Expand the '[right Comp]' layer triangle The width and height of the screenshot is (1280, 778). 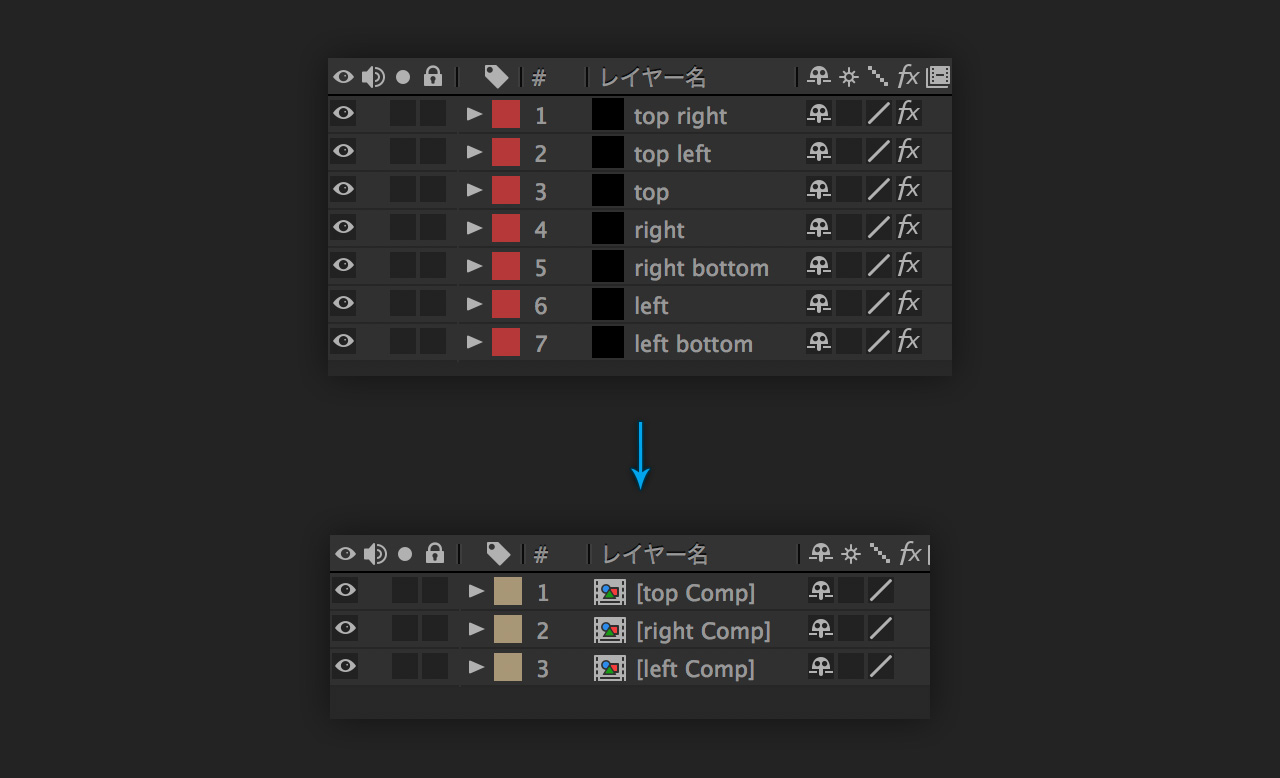[x=477, y=629]
